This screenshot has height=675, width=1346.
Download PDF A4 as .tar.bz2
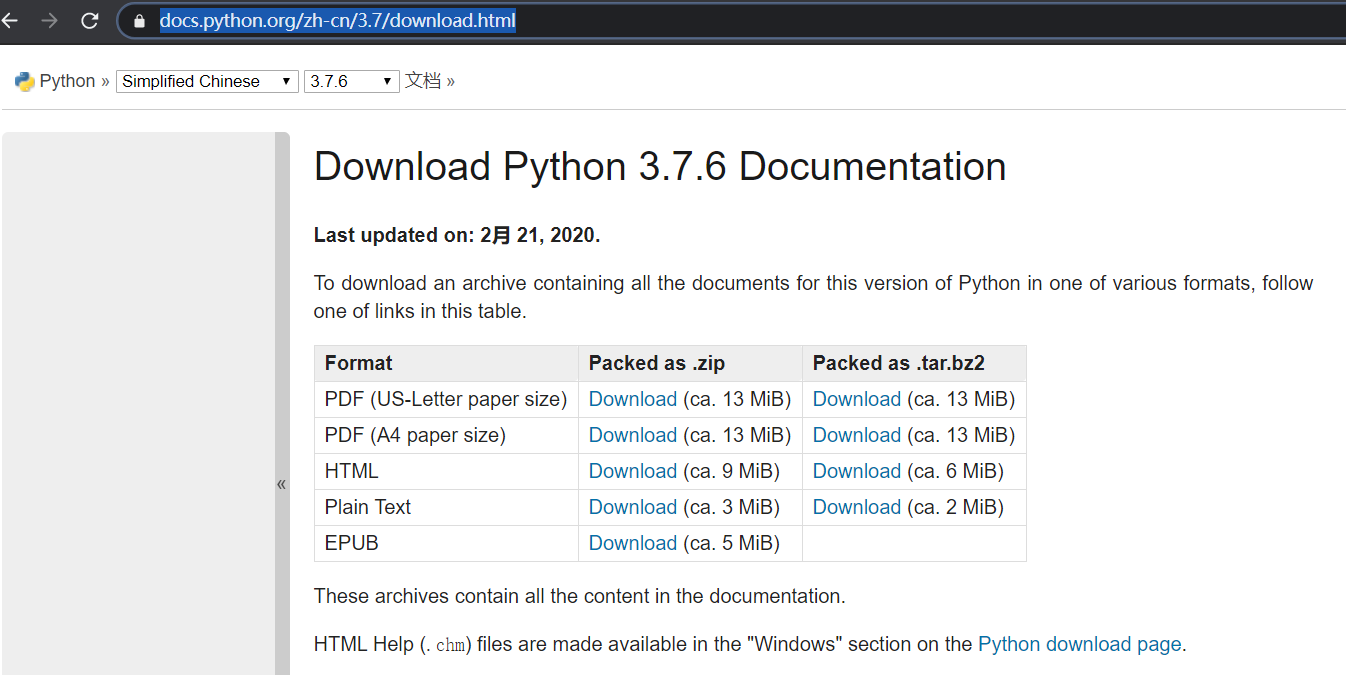[x=856, y=435]
